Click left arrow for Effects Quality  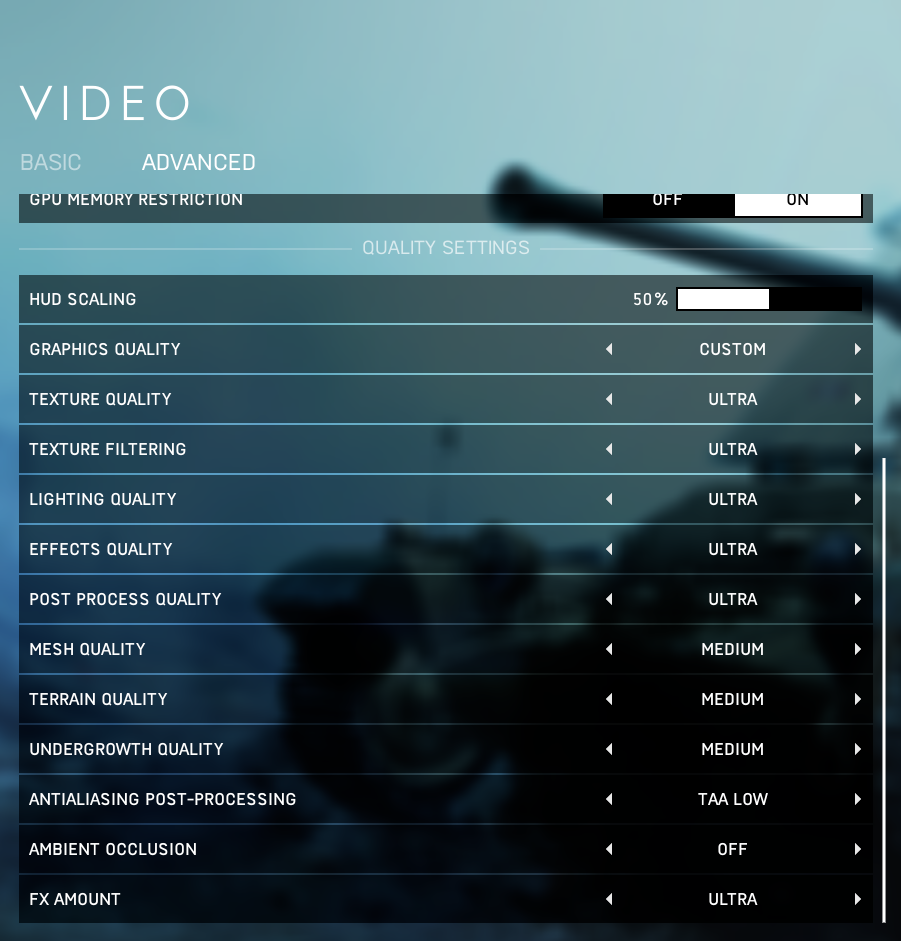click(609, 549)
